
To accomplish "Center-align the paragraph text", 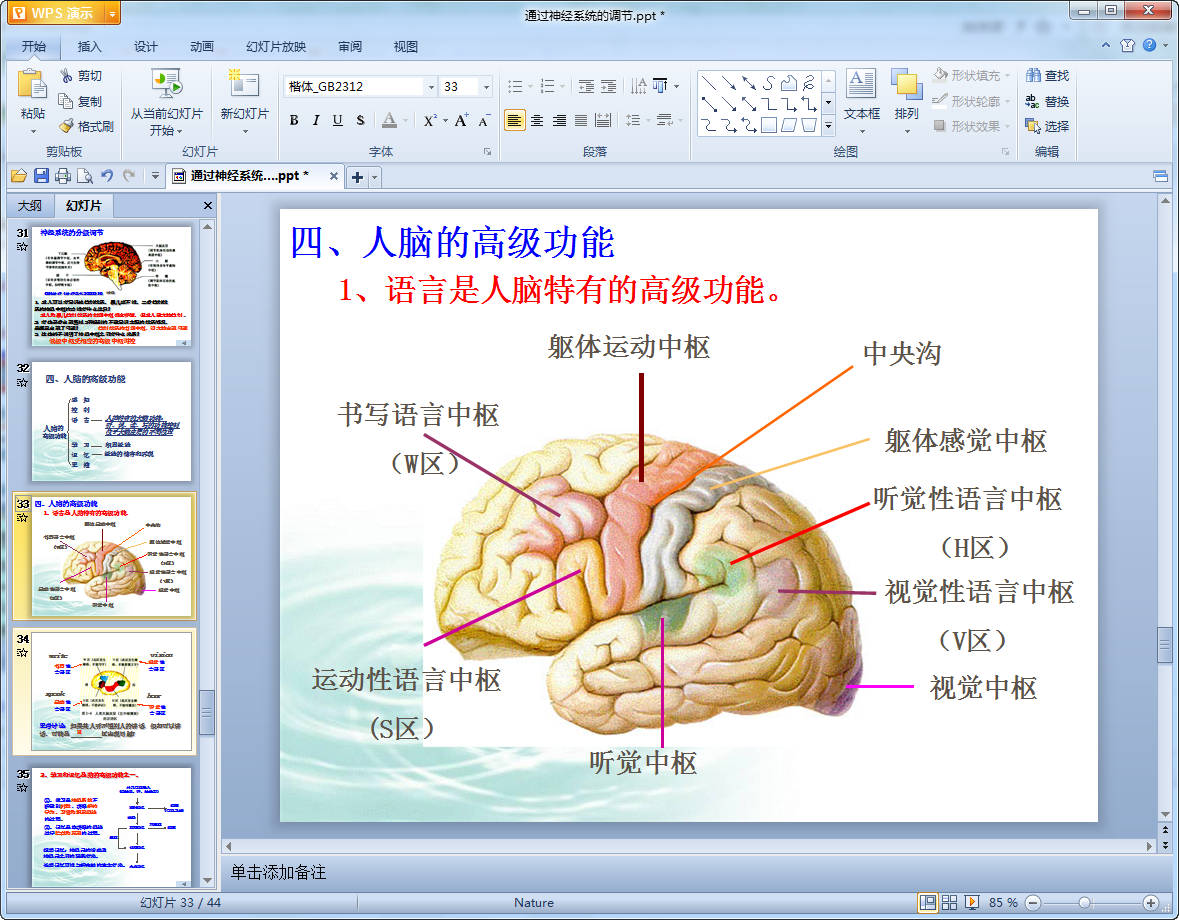I will coord(537,120).
